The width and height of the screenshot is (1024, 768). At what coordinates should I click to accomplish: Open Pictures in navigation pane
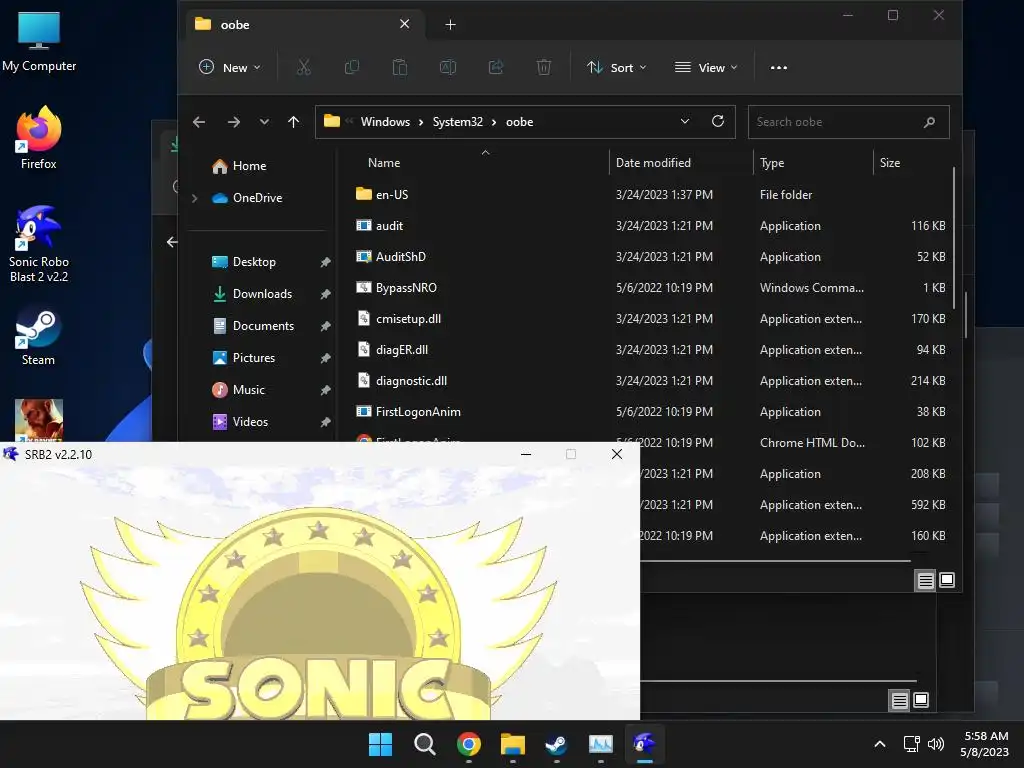point(253,358)
